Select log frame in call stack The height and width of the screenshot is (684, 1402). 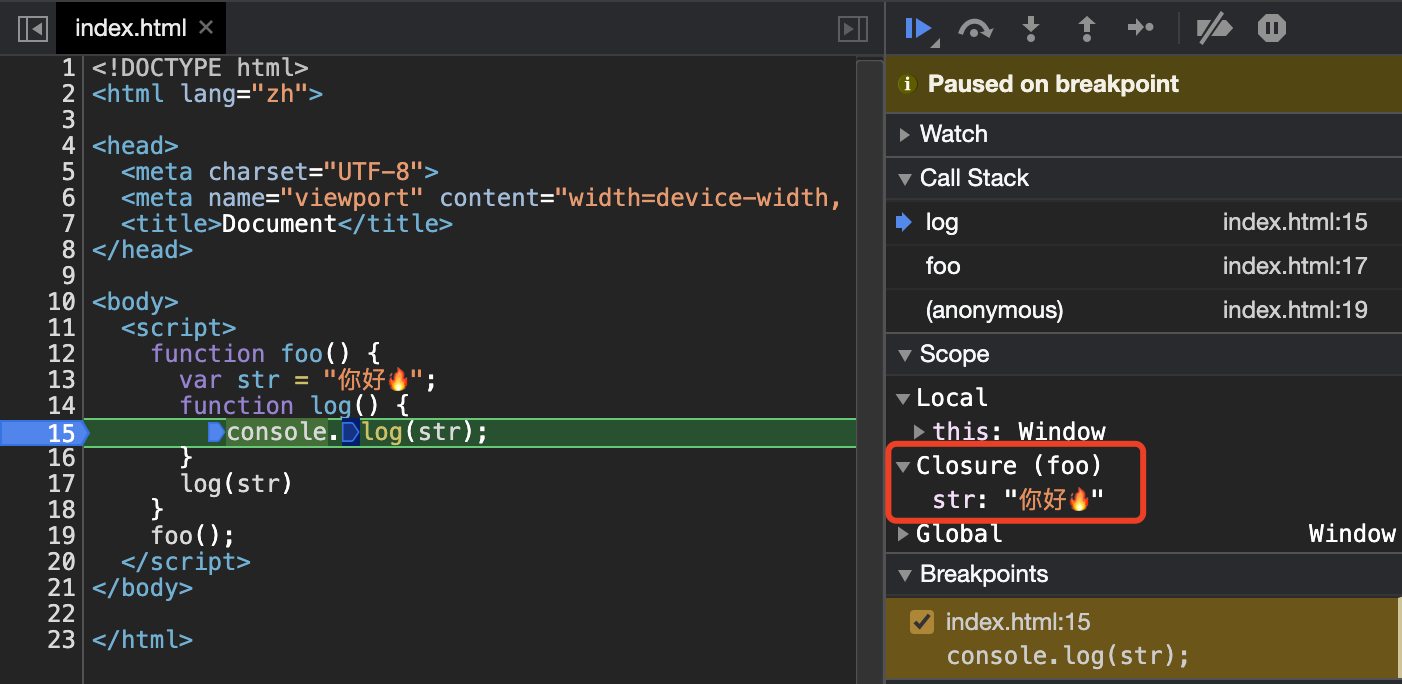(x=1143, y=222)
